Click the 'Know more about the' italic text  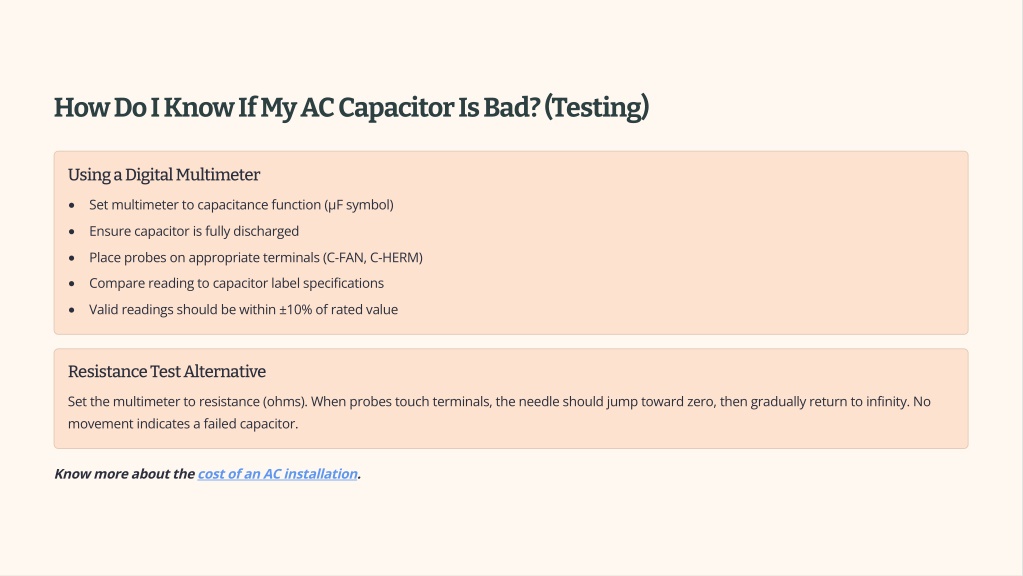125,474
